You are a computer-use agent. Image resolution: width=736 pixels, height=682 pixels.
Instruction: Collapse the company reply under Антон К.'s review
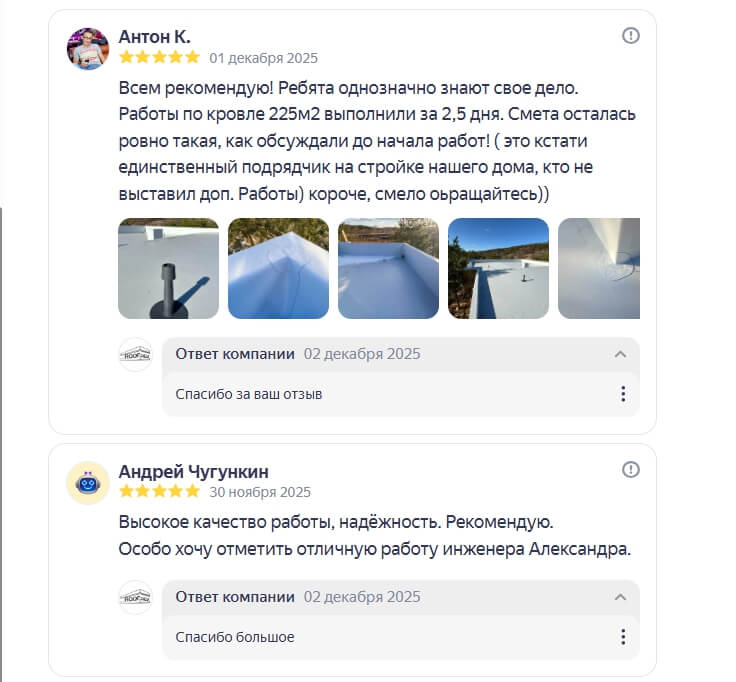point(621,354)
